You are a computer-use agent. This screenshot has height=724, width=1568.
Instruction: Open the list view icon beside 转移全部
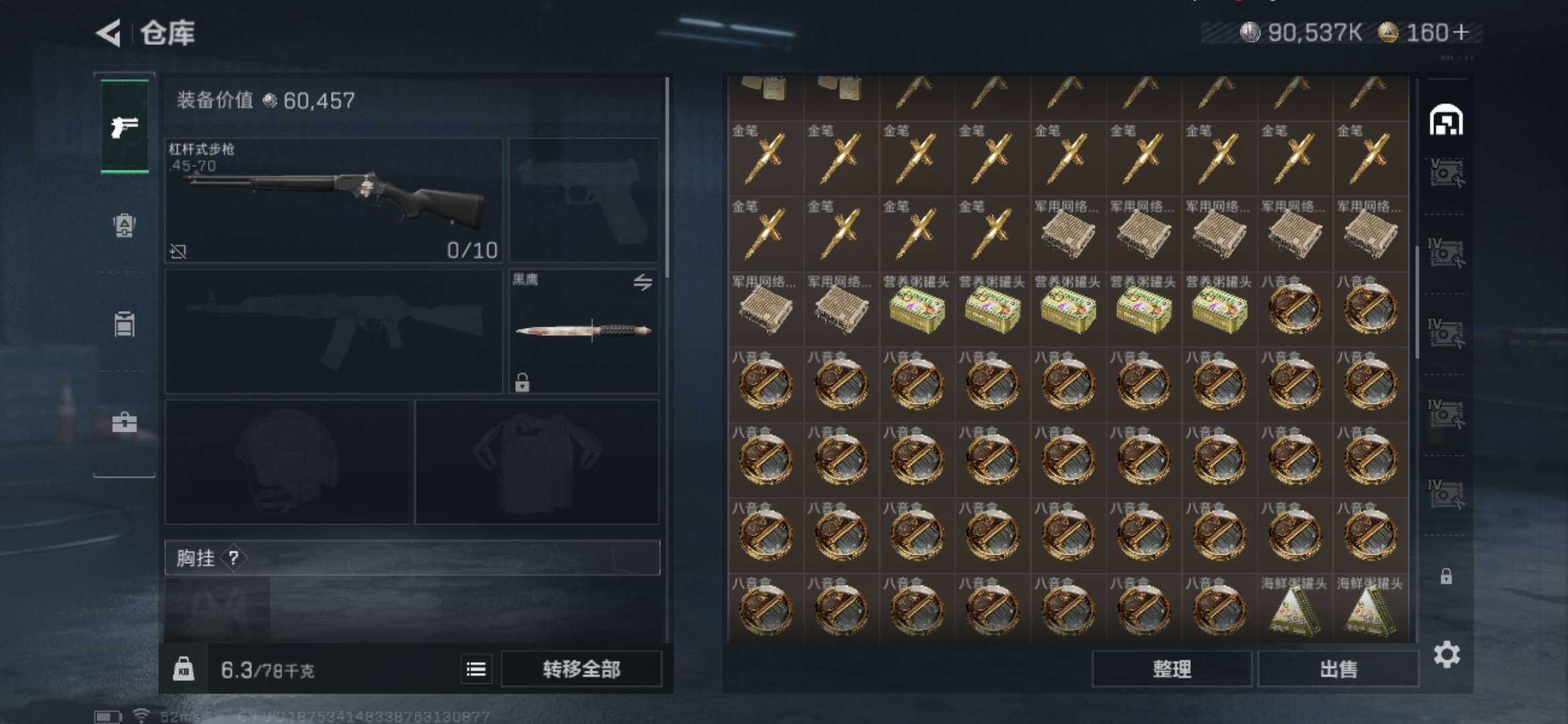point(476,669)
